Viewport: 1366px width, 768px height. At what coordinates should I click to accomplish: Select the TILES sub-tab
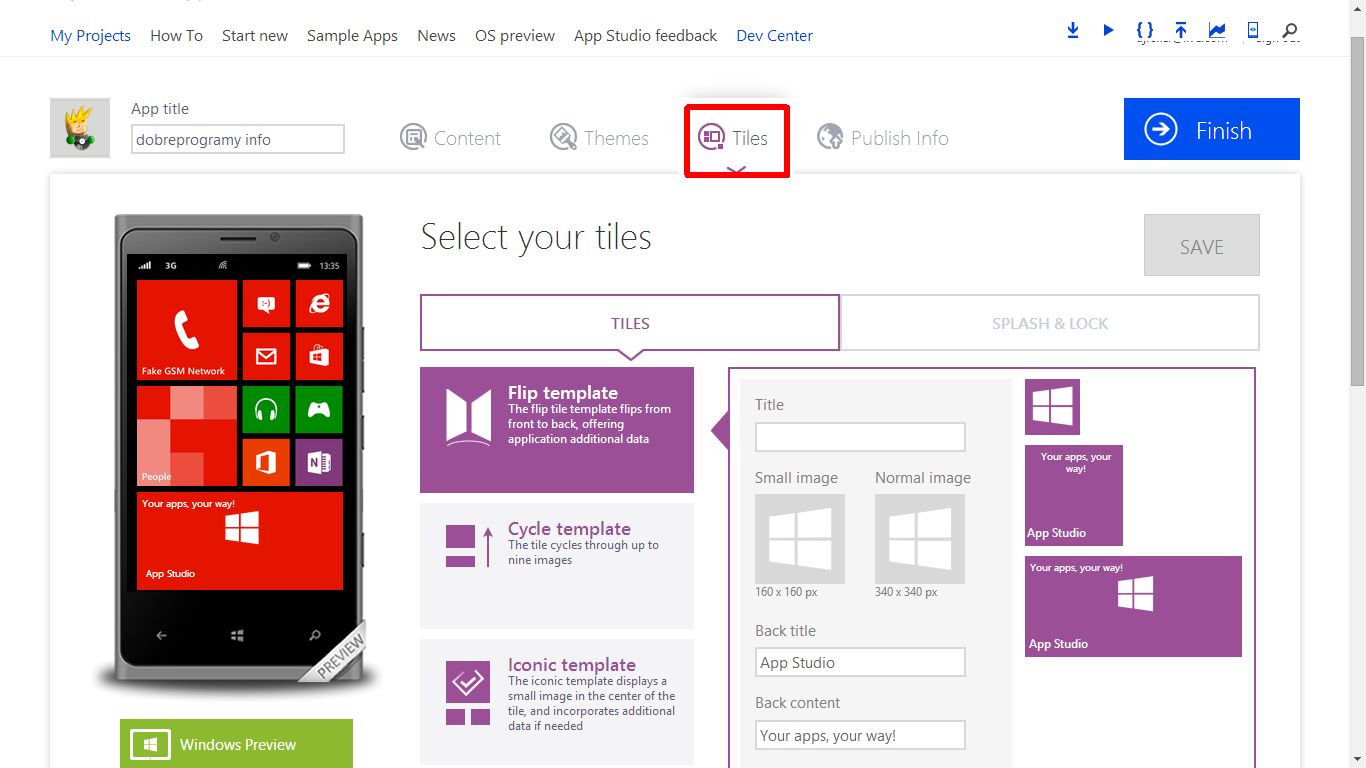click(x=630, y=323)
